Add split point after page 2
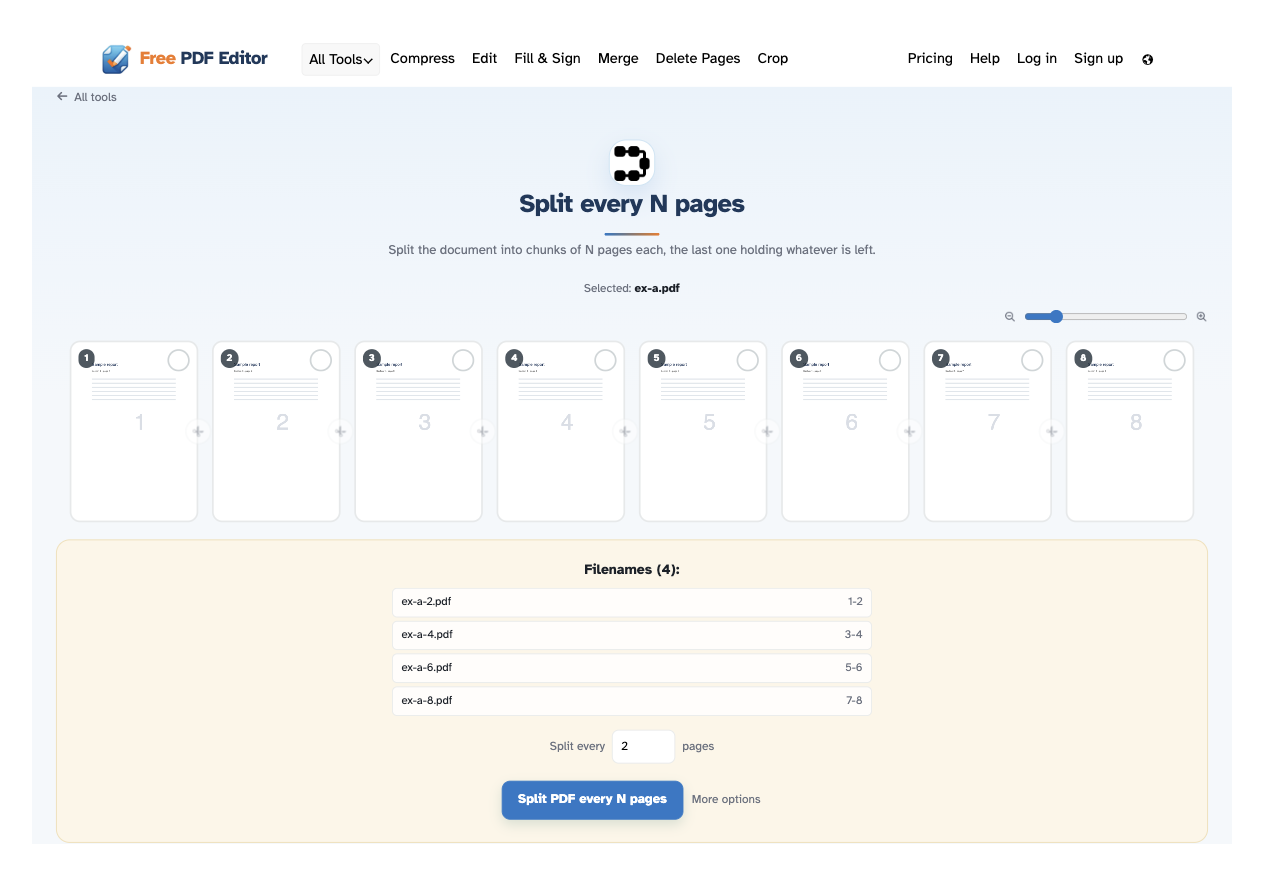1264x876 pixels. pyautogui.click(x=340, y=432)
